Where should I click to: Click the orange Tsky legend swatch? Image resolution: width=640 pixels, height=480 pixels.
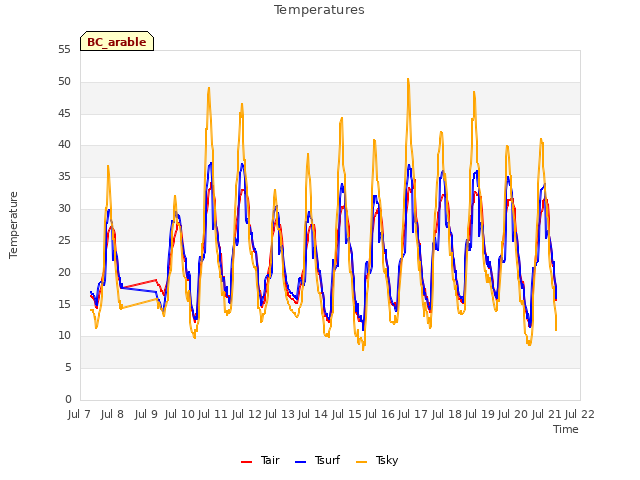(361, 462)
